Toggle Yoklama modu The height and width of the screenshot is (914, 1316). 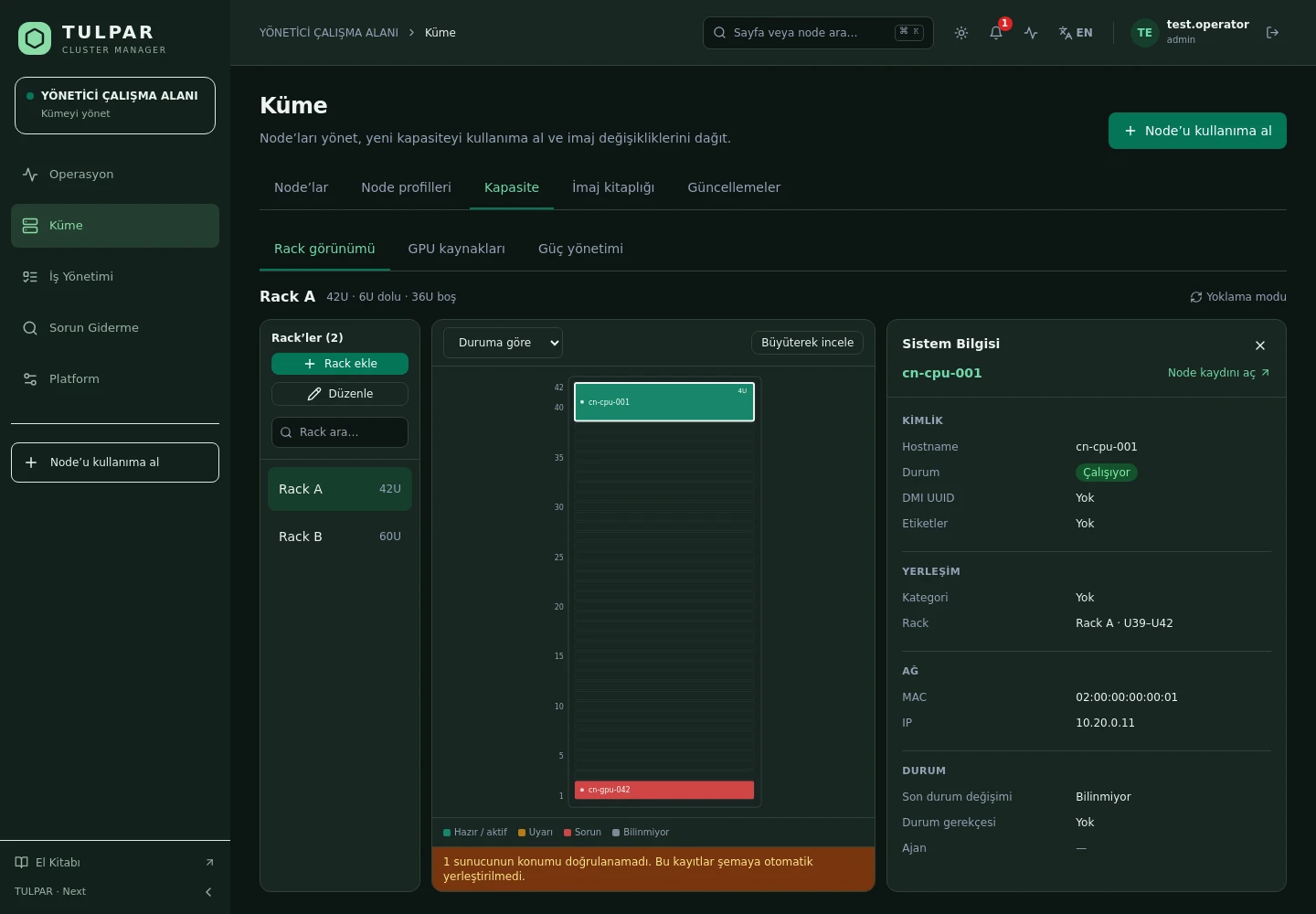point(1238,297)
